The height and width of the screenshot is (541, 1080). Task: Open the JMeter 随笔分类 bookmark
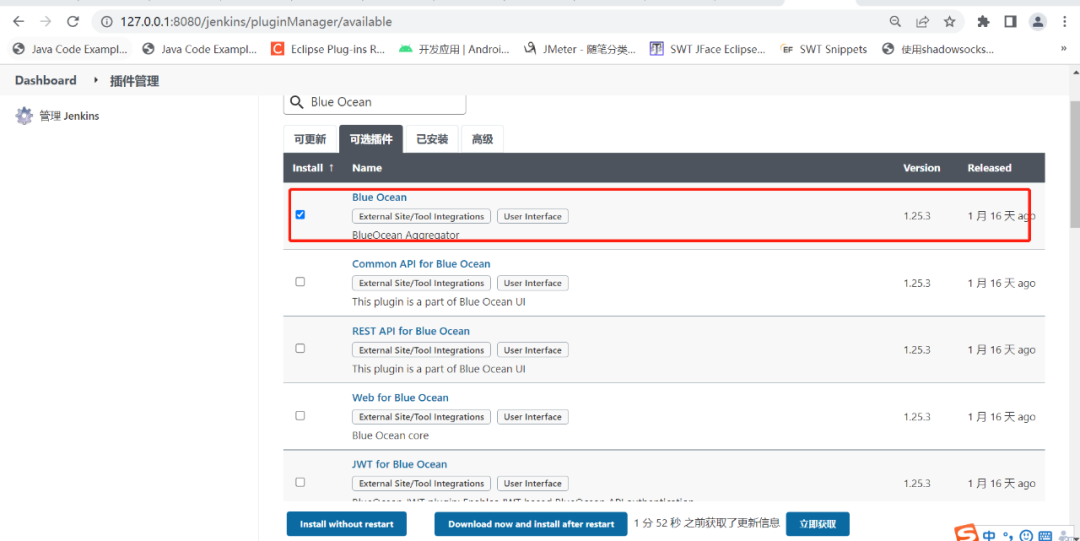pos(580,49)
